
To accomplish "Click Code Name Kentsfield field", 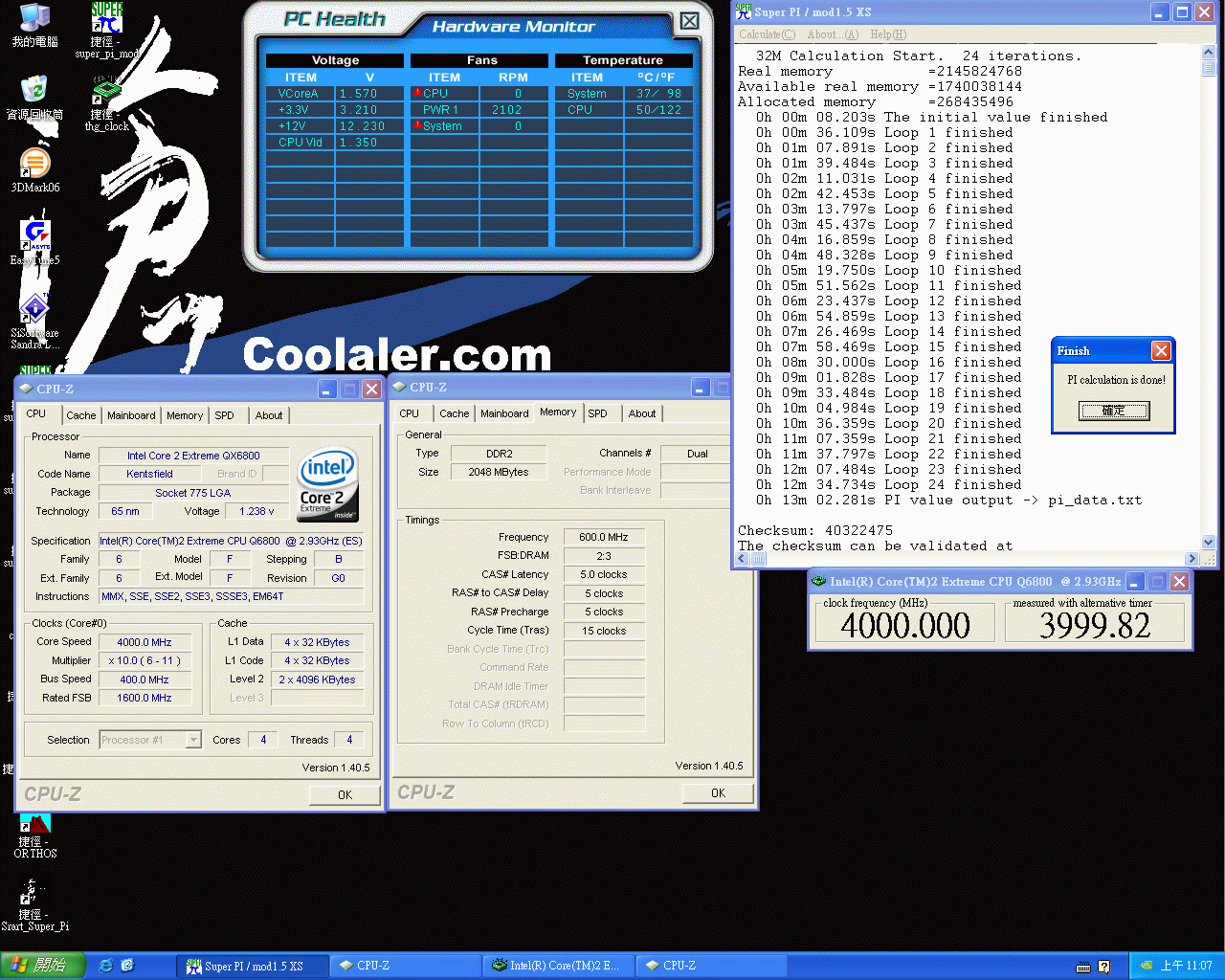I will point(150,474).
